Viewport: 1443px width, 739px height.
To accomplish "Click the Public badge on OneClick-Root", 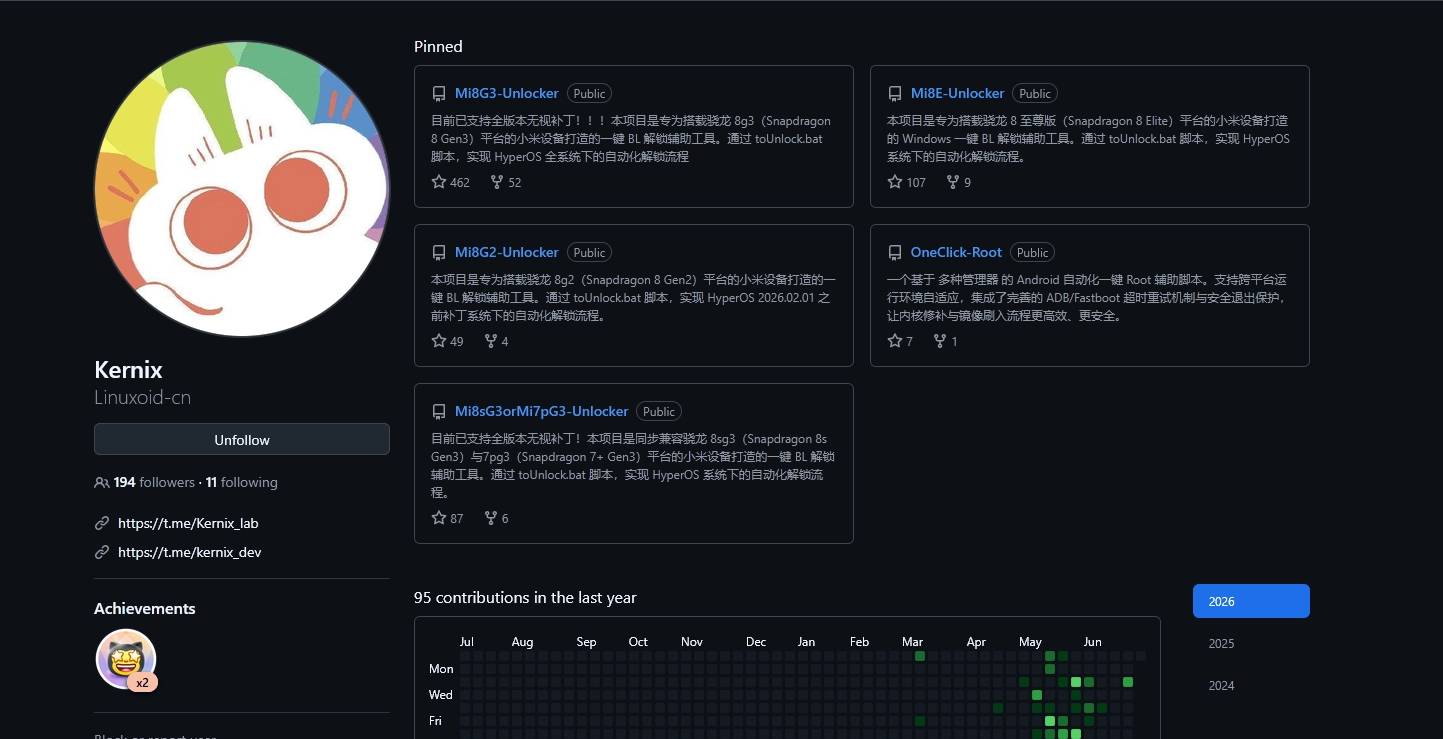I will pos(1033,253).
